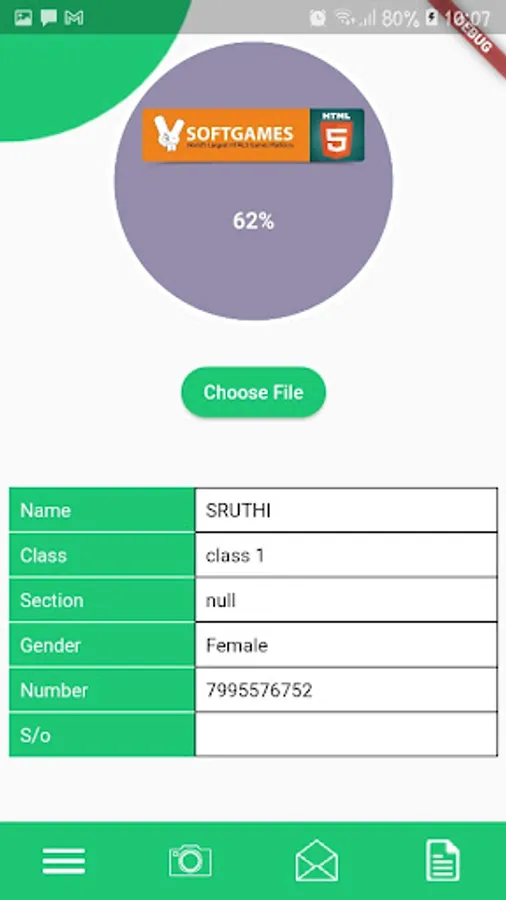The height and width of the screenshot is (900, 506).
Task: Select the empty S/o field
Action: 346,735
